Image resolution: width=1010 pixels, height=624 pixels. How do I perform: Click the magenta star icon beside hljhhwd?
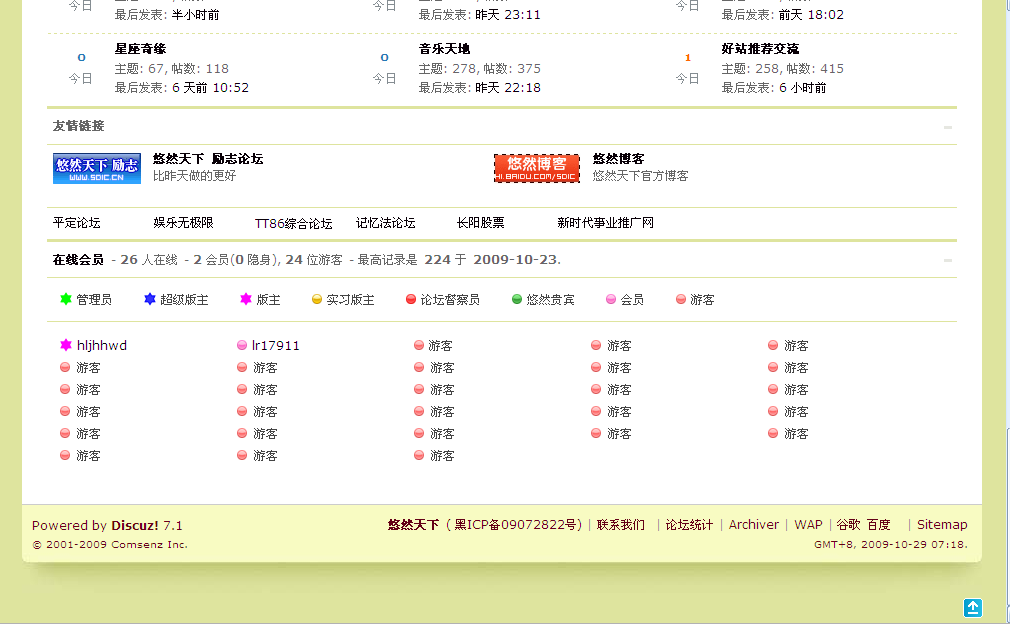[66, 345]
